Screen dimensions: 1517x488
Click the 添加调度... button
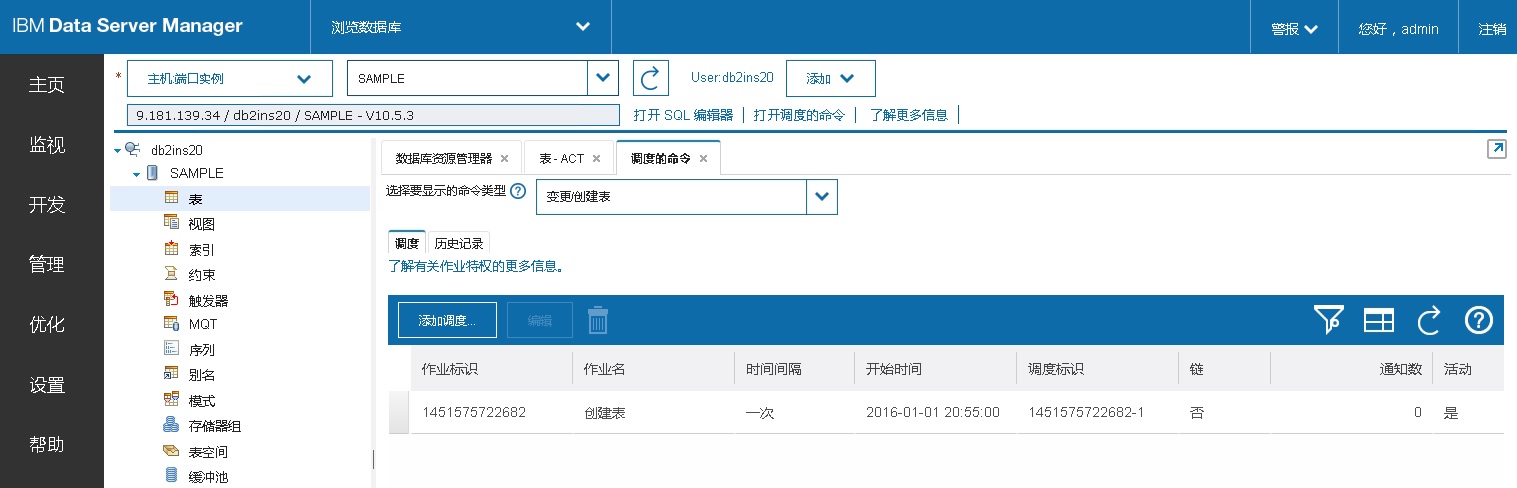point(447,320)
